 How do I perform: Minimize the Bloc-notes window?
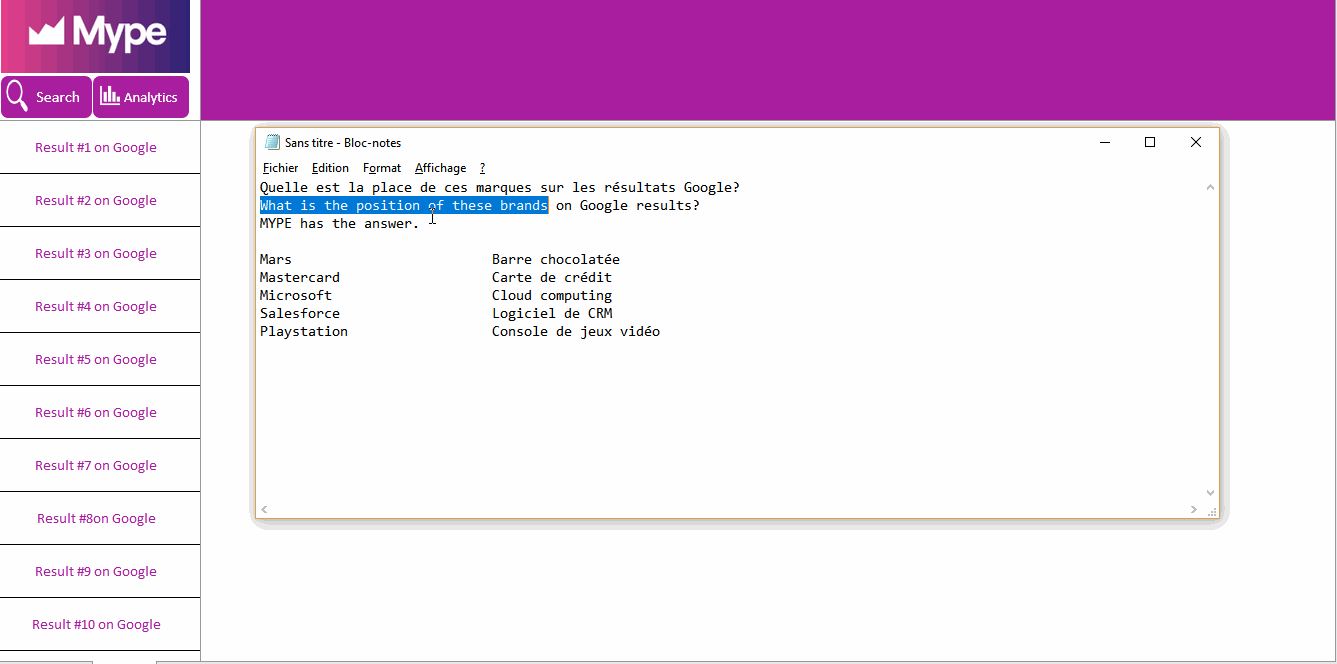pos(1104,142)
